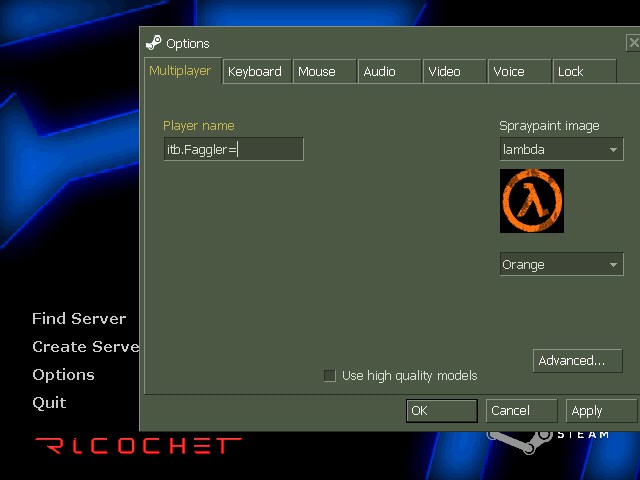This screenshot has height=480, width=640.
Task: Open the Mouse tab
Action: click(324, 72)
